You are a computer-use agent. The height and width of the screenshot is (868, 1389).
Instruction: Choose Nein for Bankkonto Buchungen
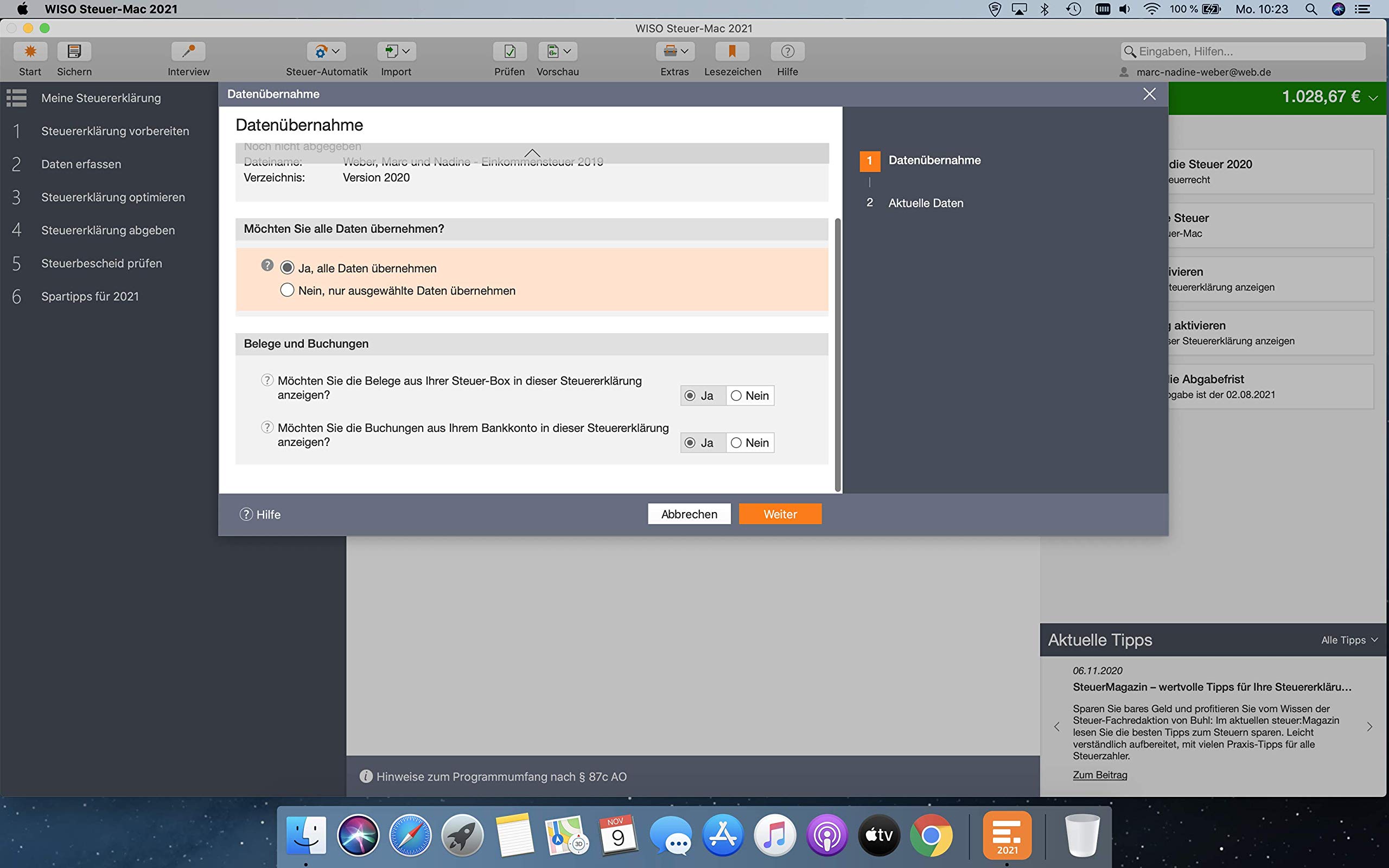750,443
